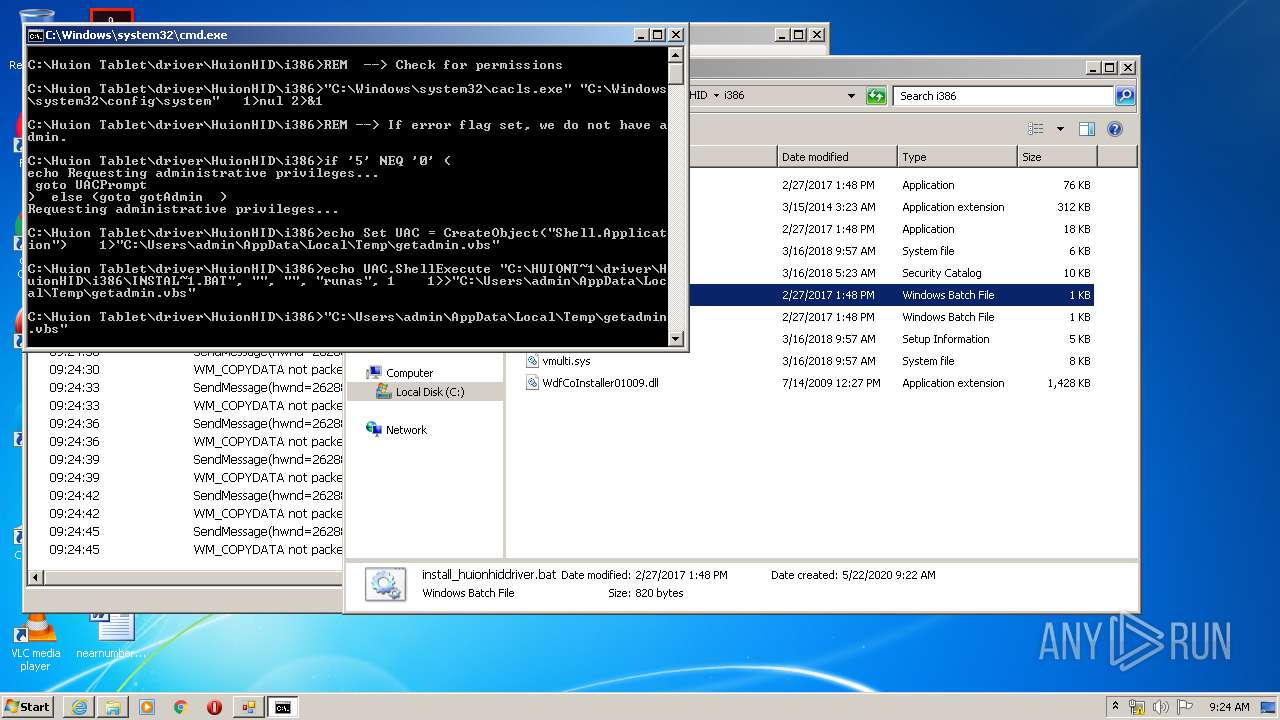Open the network-style app taskbar button

click(248, 707)
